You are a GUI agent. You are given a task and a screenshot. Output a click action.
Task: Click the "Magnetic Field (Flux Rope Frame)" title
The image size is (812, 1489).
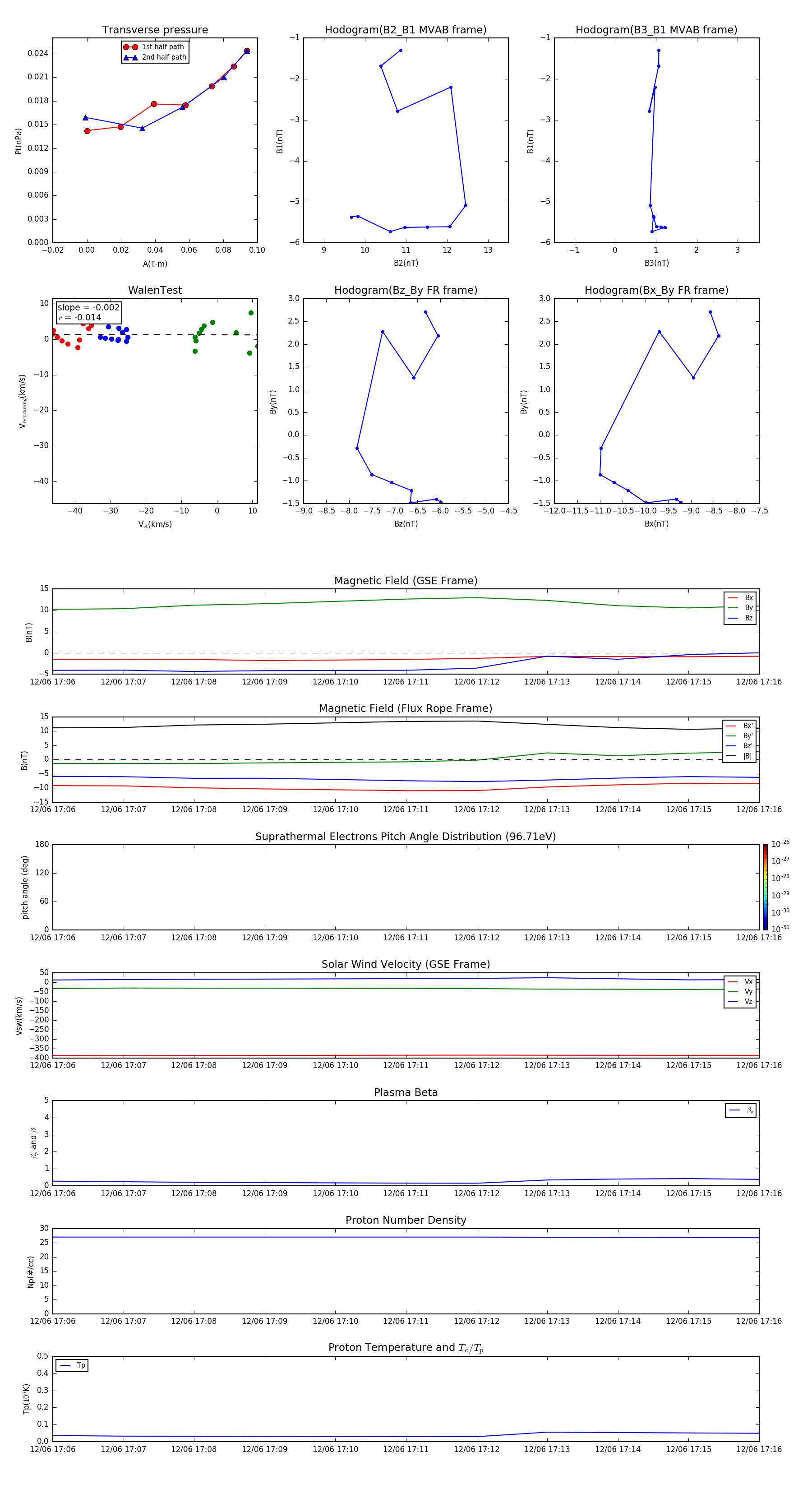click(x=406, y=709)
